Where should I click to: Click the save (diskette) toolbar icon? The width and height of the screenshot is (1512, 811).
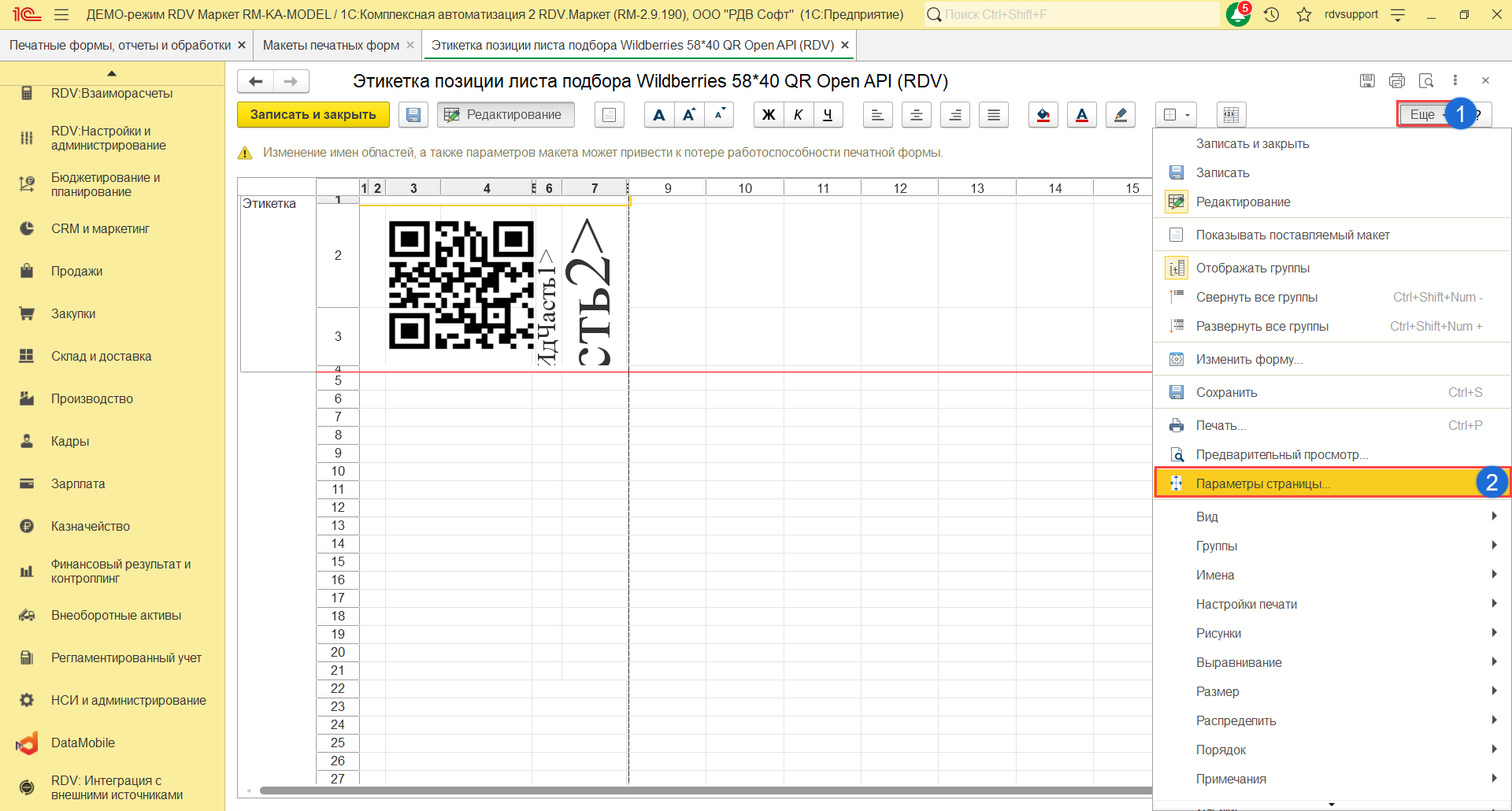click(413, 115)
